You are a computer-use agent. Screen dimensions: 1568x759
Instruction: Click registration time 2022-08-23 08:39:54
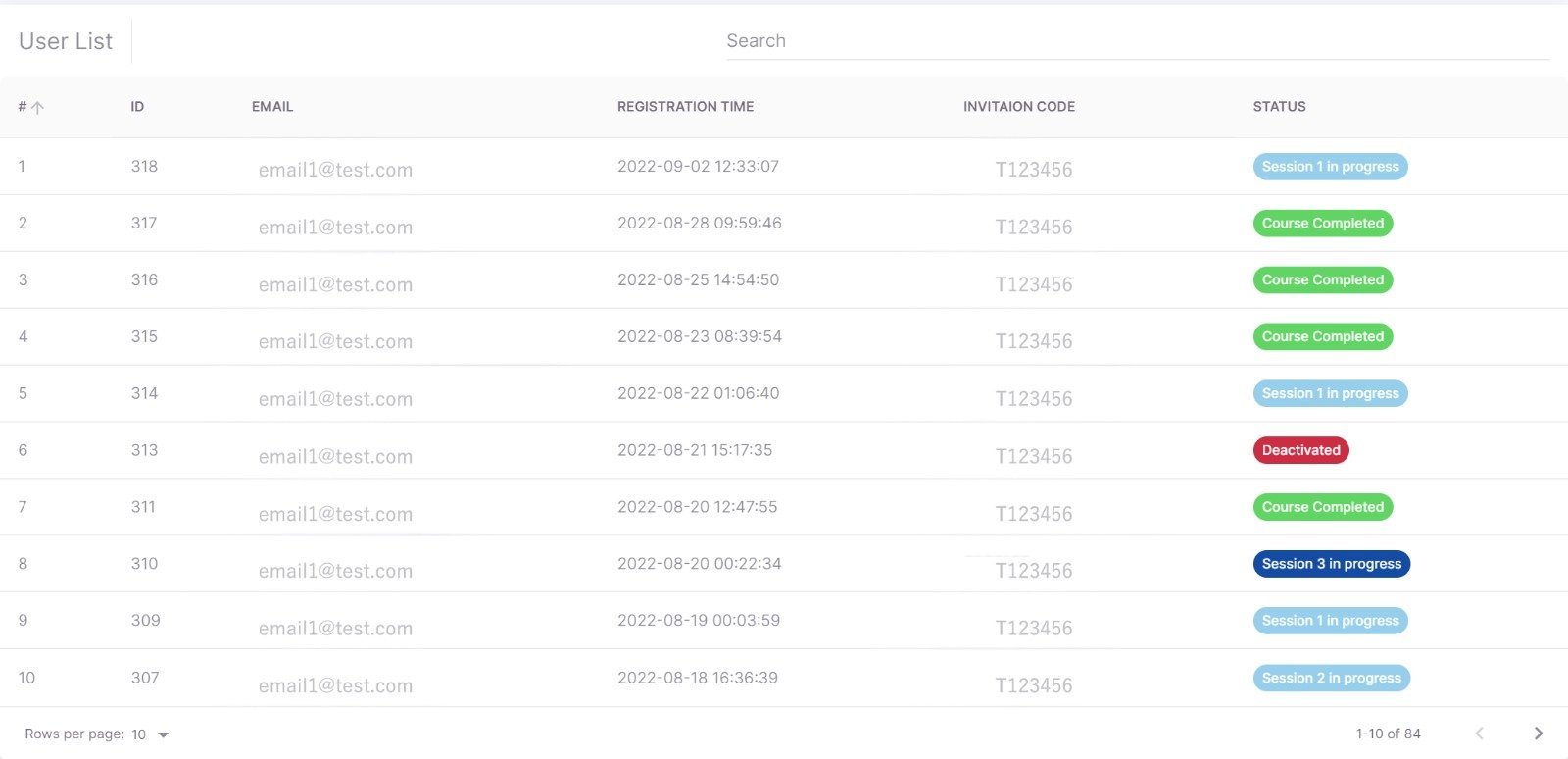tap(700, 336)
